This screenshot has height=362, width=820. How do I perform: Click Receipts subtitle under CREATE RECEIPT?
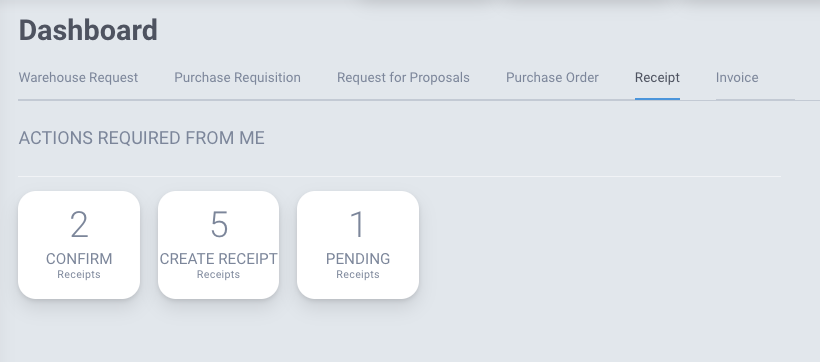point(219,274)
